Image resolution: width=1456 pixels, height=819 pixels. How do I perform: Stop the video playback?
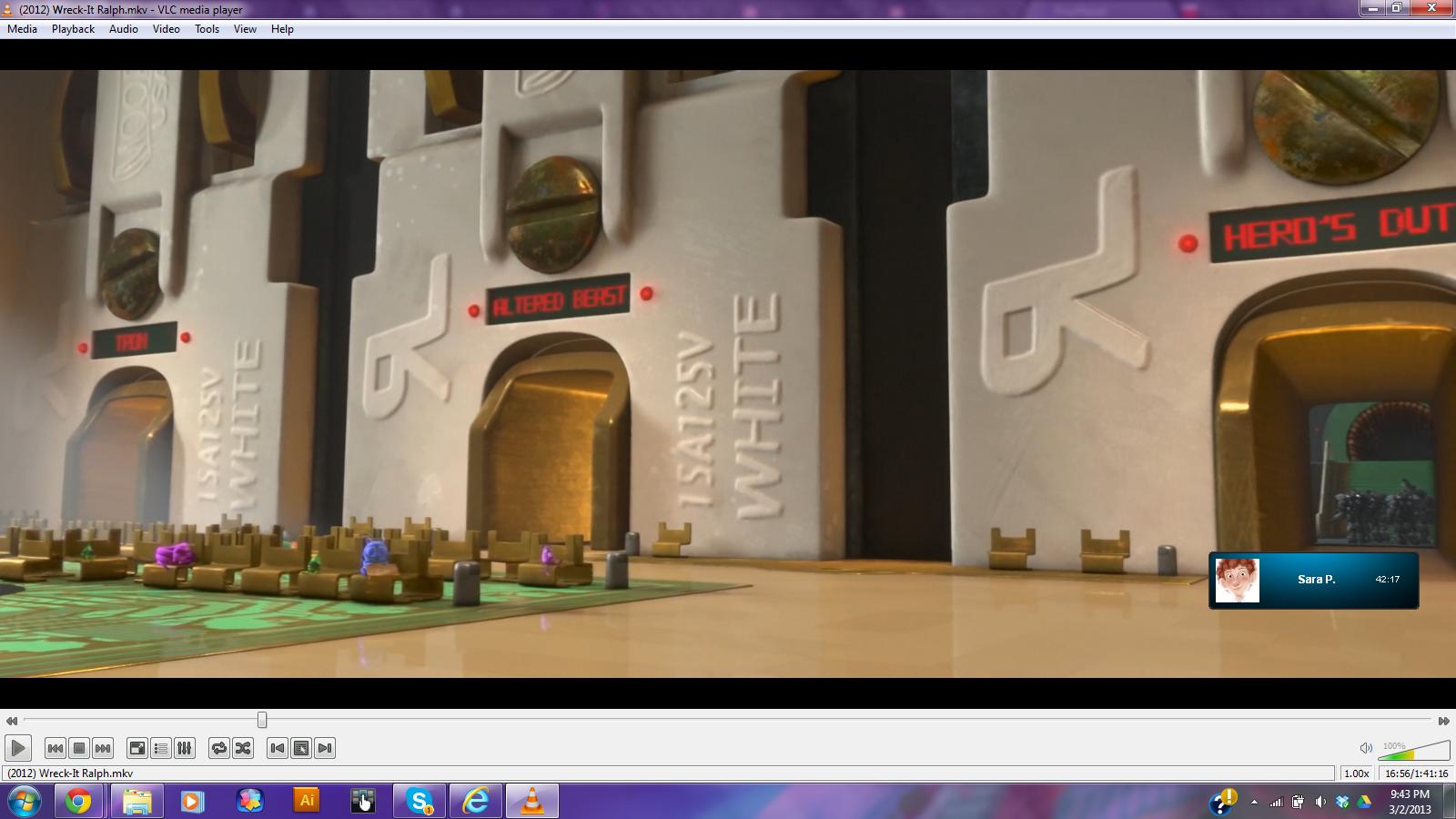point(79,748)
